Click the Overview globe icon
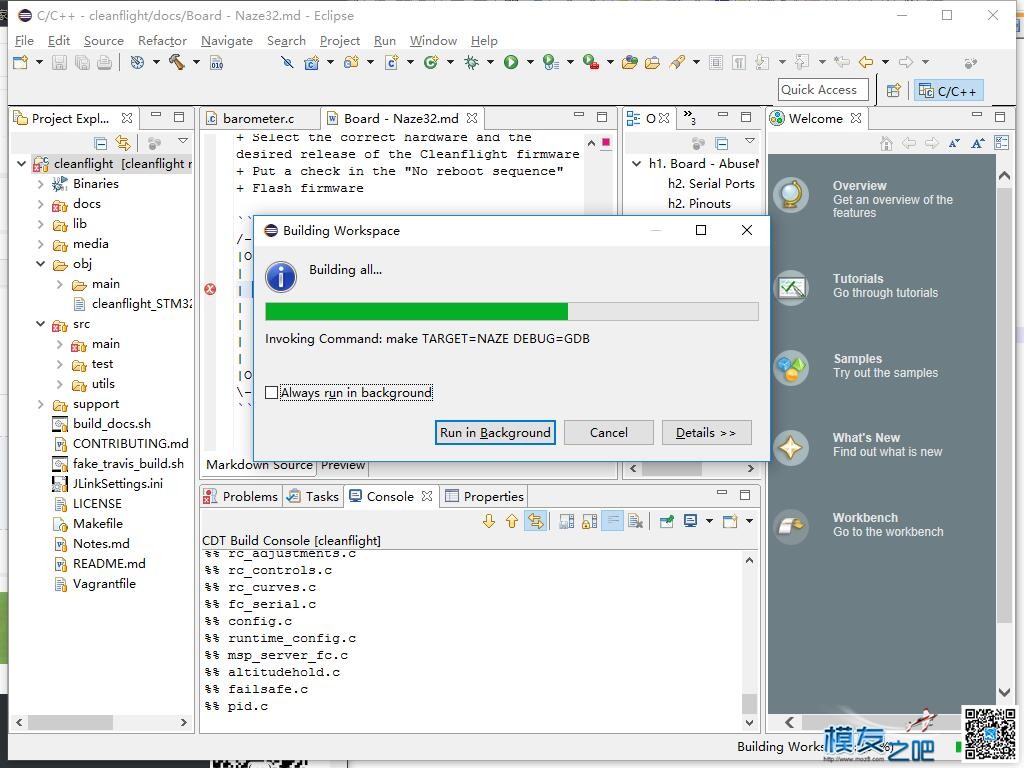 (x=791, y=195)
